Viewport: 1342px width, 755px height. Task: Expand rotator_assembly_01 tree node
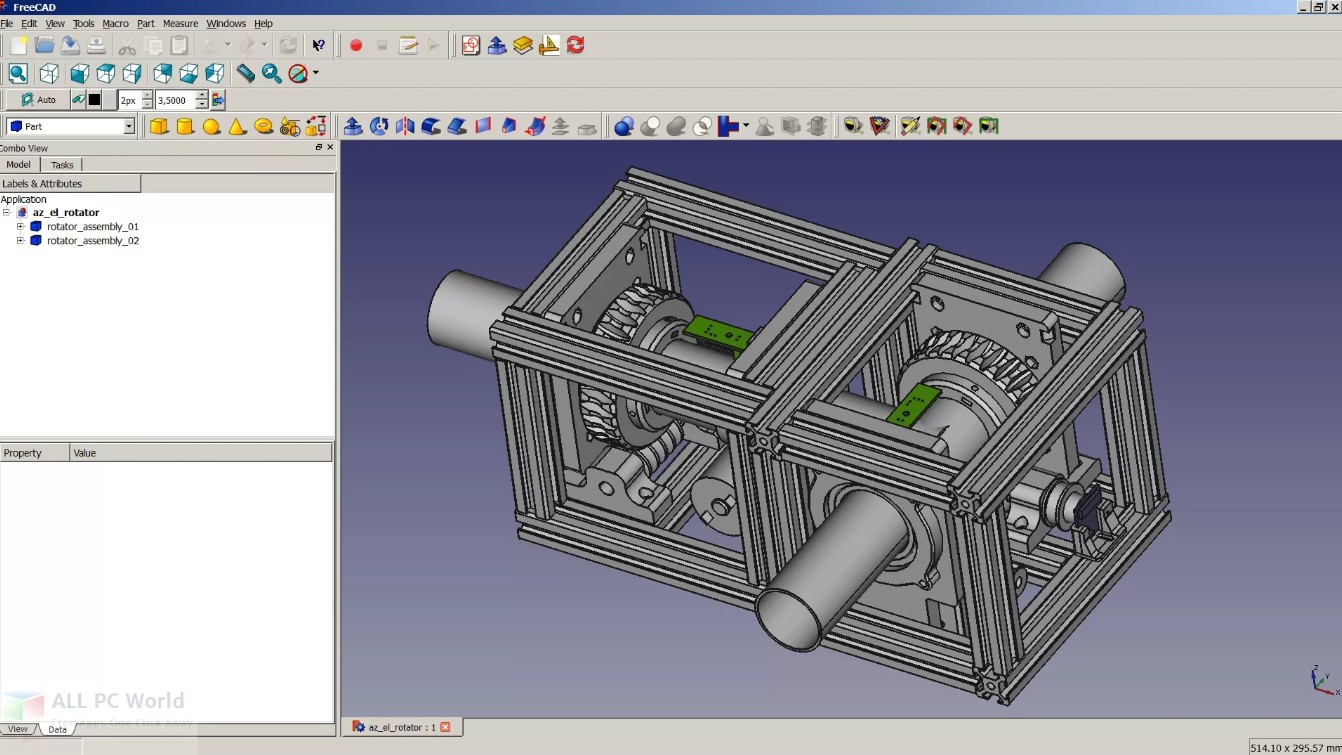(x=20, y=227)
